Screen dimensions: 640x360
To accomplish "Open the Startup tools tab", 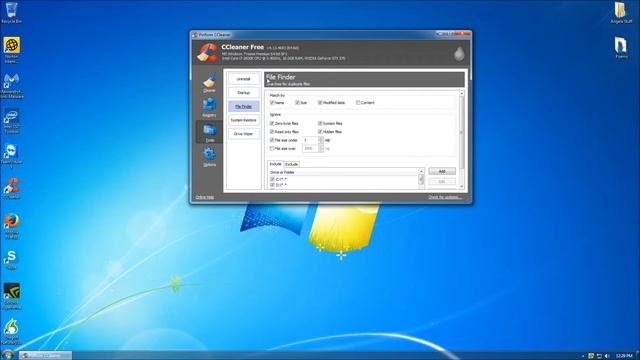I will (244, 93).
